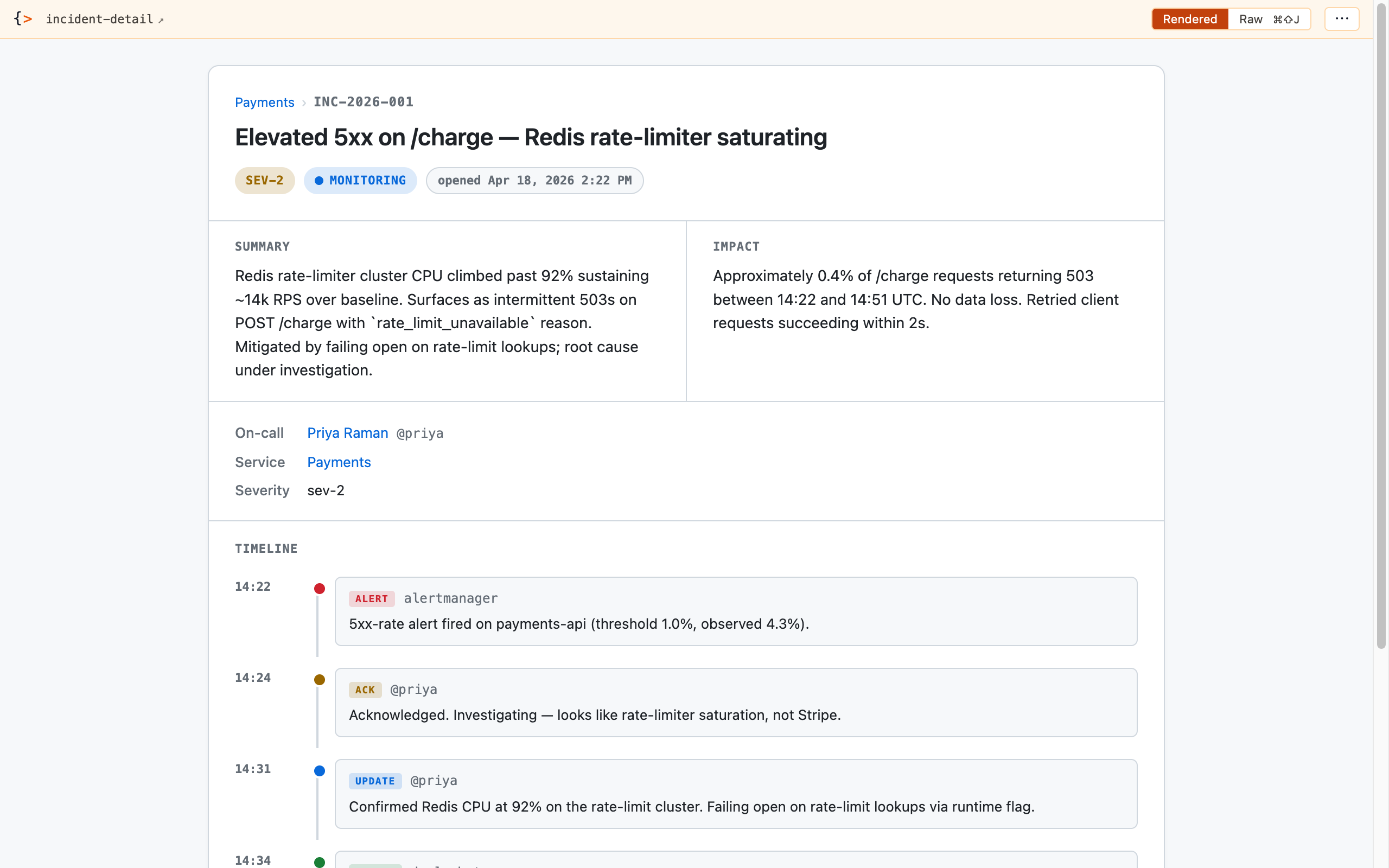This screenshot has width=1389, height=868.
Task: Click the red 14:22 timeline dot
Action: (x=319, y=589)
